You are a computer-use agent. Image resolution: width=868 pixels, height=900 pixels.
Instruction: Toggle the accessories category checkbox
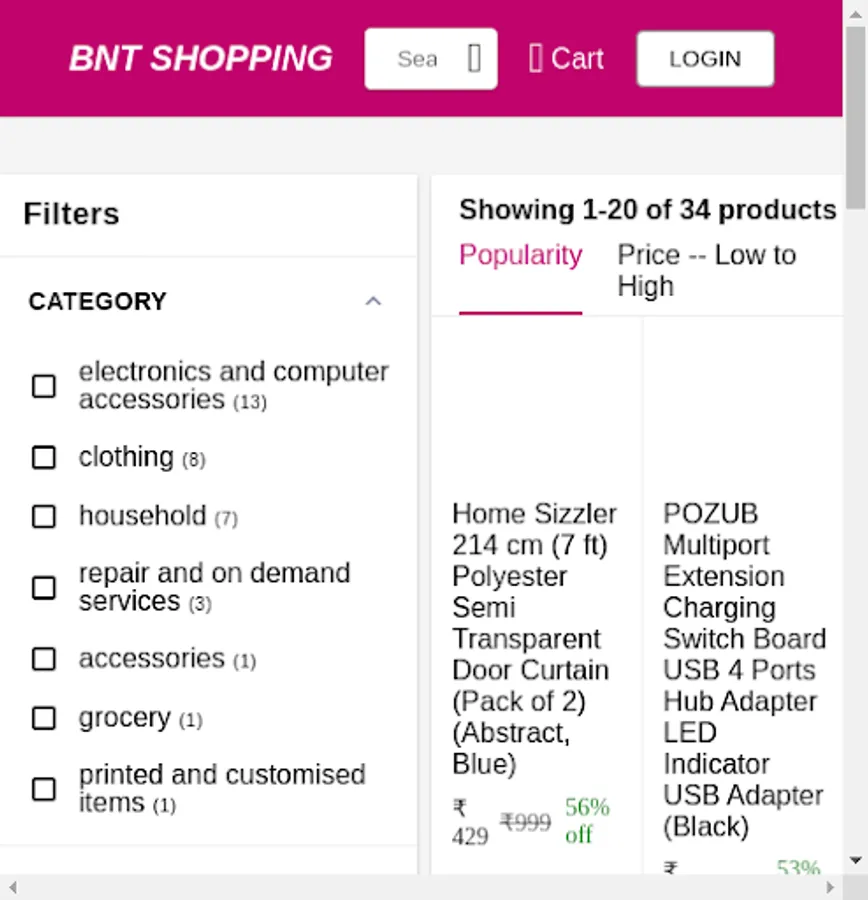click(x=44, y=659)
